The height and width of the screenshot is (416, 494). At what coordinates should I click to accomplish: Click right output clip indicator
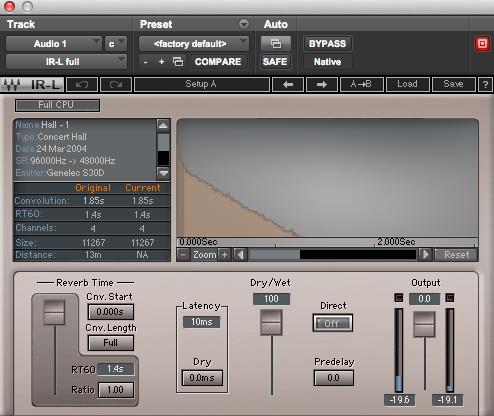[450, 298]
